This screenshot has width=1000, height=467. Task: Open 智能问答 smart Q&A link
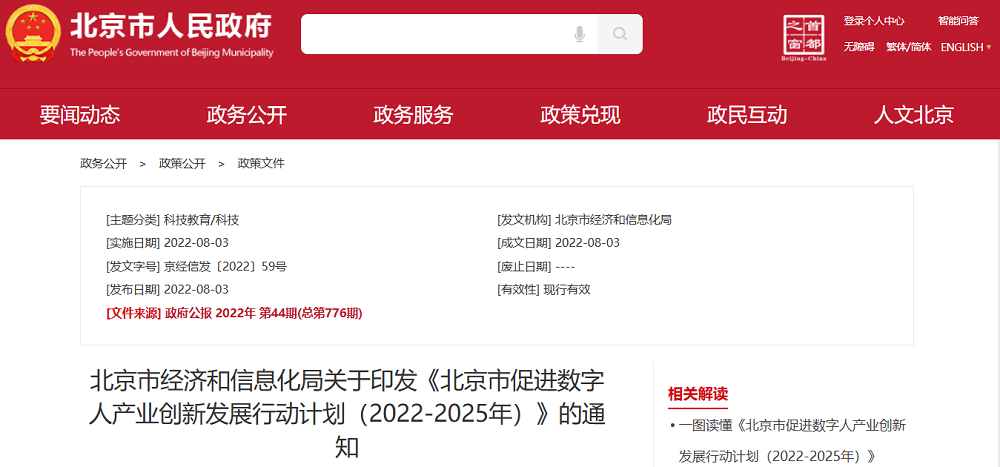(958, 21)
